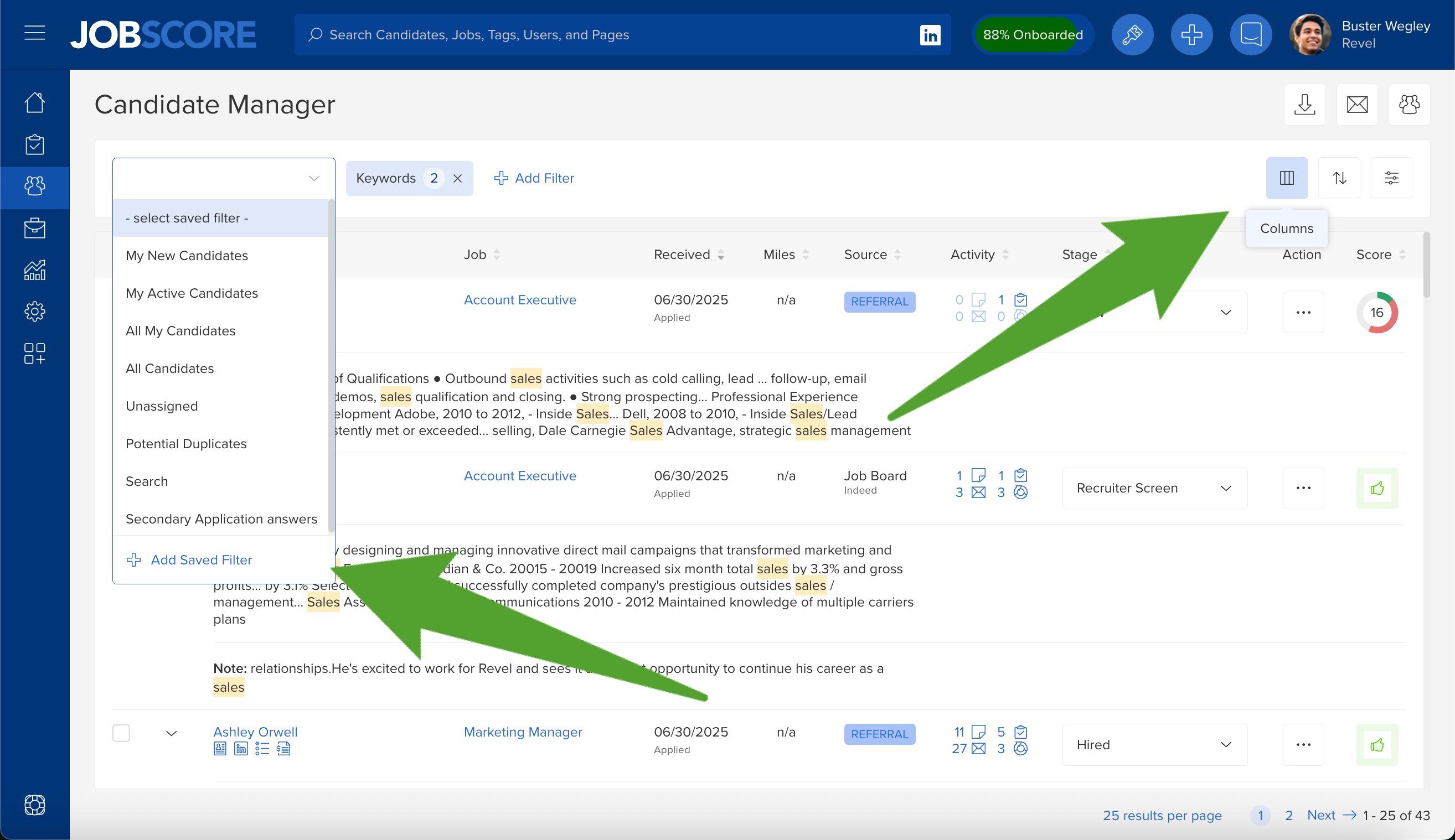Click the bulk email envelope icon
Image resolution: width=1455 pixels, height=840 pixels.
pos(1357,105)
